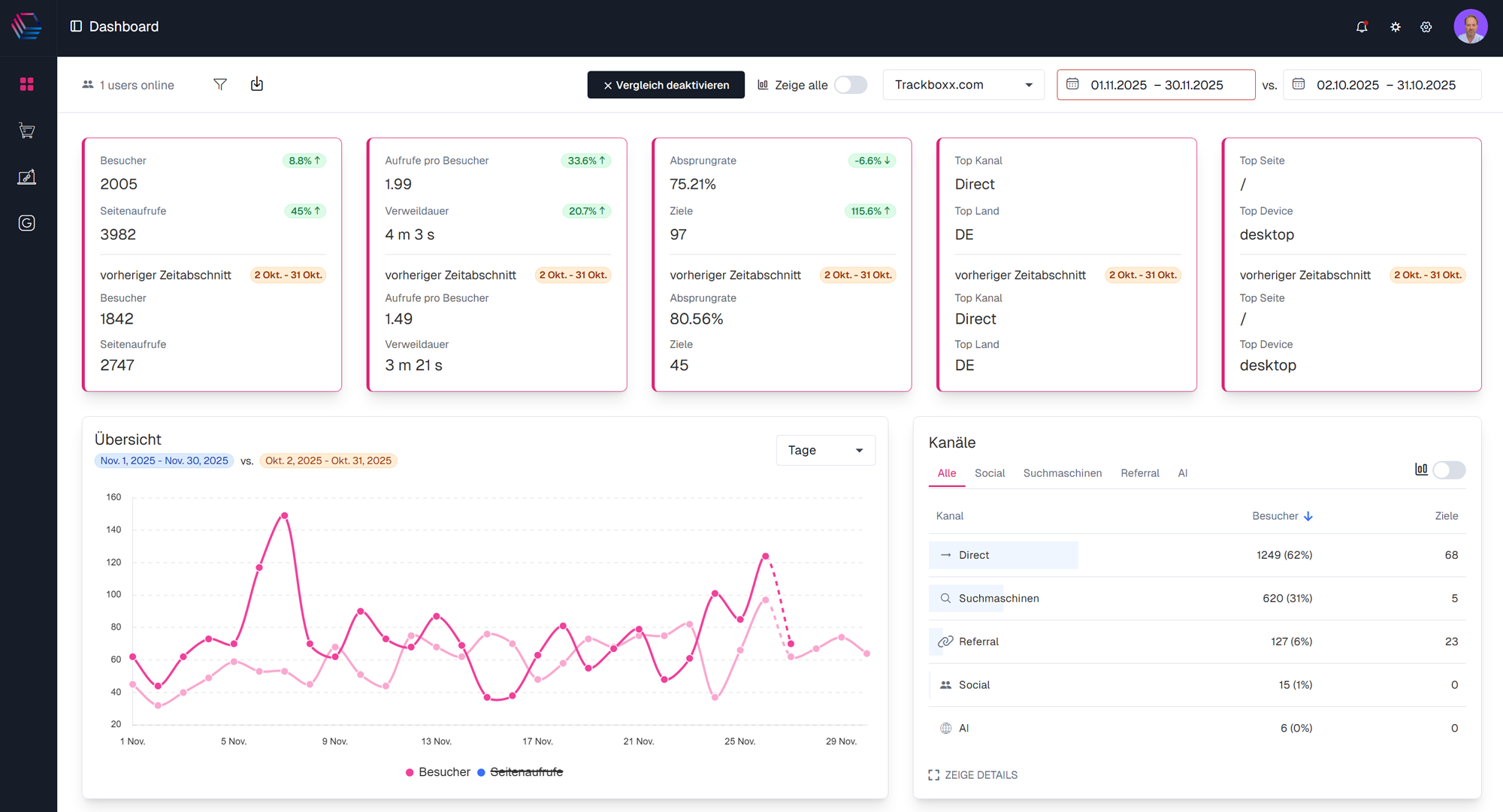Toggle the Seitenaufrufe legend series
This screenshot has height=812, width=1503.
click(526, 772)
